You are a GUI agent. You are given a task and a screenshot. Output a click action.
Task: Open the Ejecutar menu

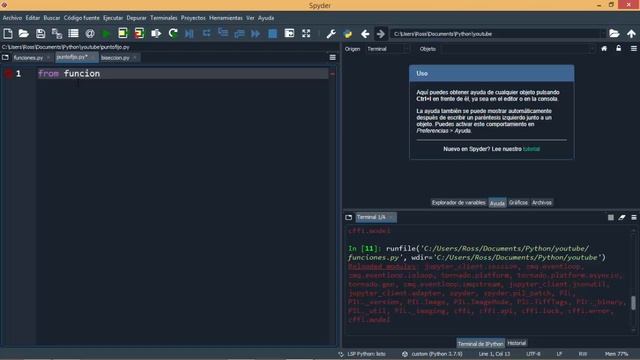[113, 18]
